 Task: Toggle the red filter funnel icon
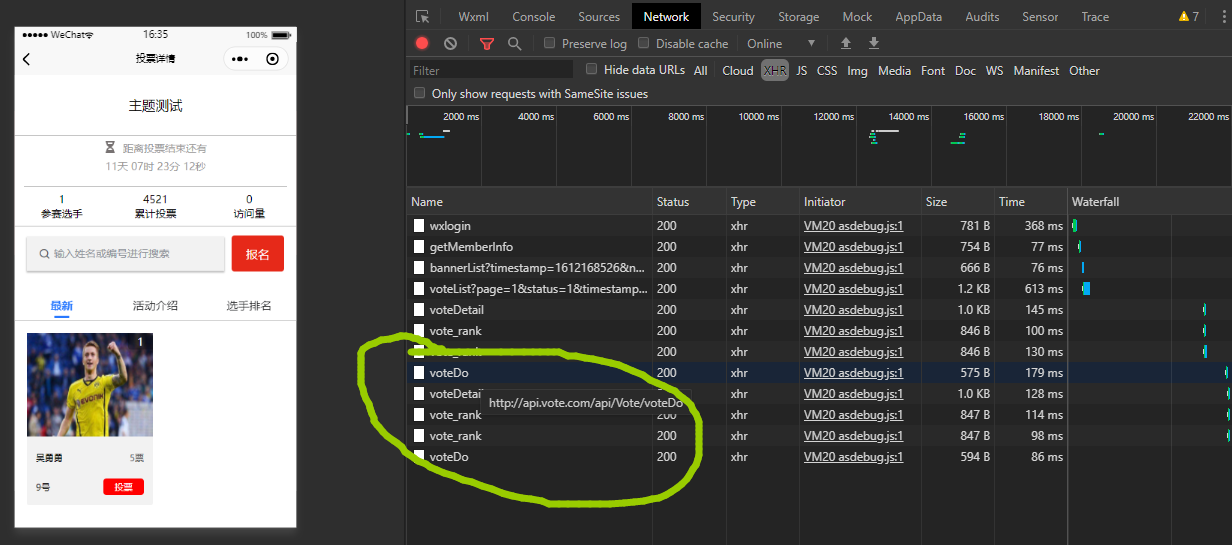pos(486,43)
